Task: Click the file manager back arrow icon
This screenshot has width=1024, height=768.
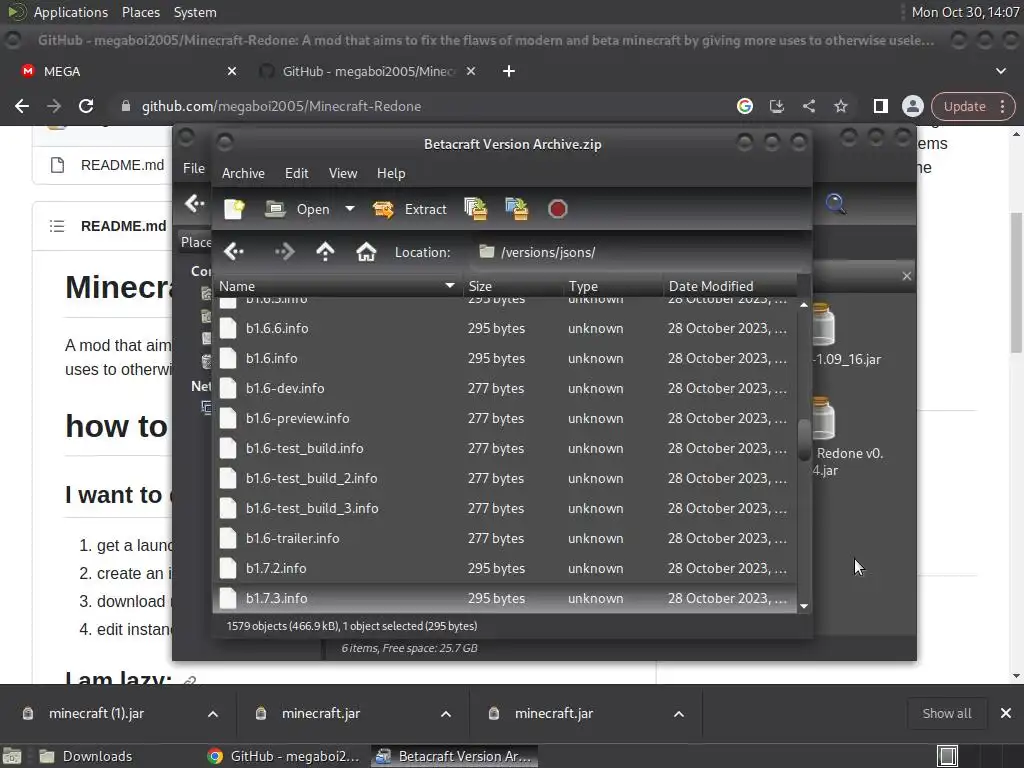Action: coord(194,204)
